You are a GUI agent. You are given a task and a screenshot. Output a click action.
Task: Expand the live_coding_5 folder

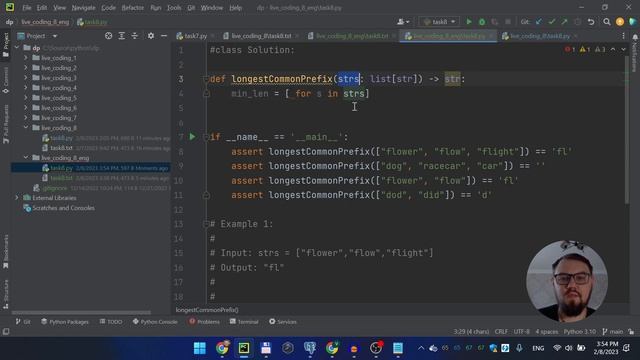tap(26, 98)
